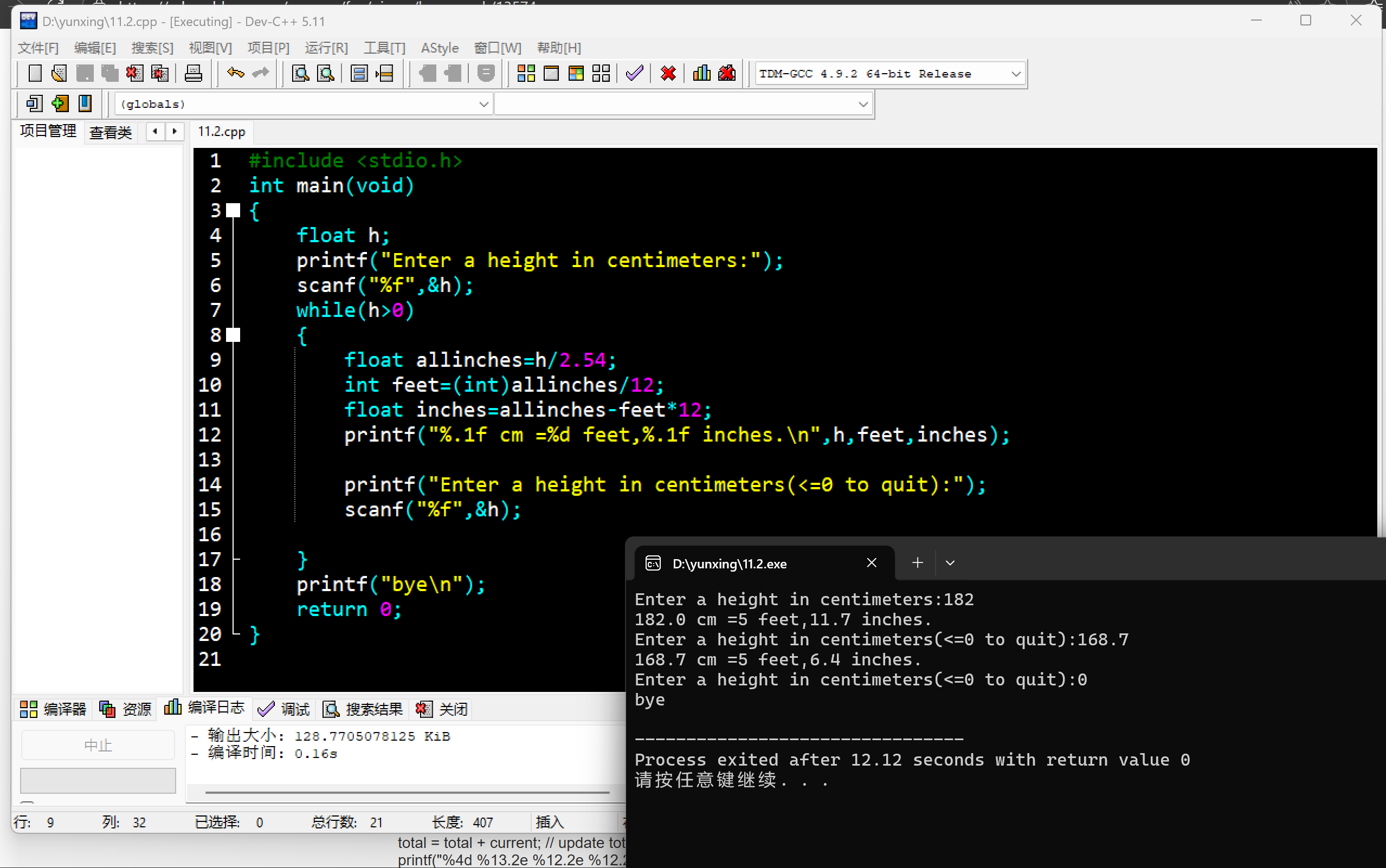Click the Open file icon
Viewport: 1386px width, 868px height.
(x=59, y=74)
